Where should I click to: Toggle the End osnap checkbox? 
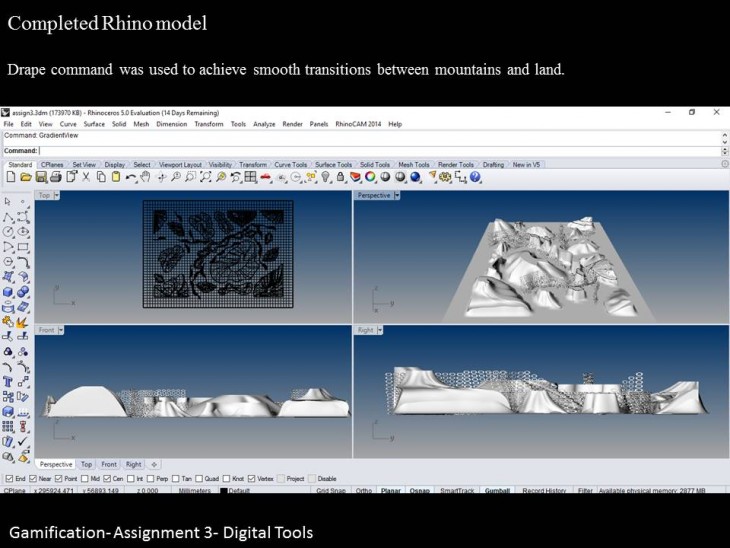9,479
